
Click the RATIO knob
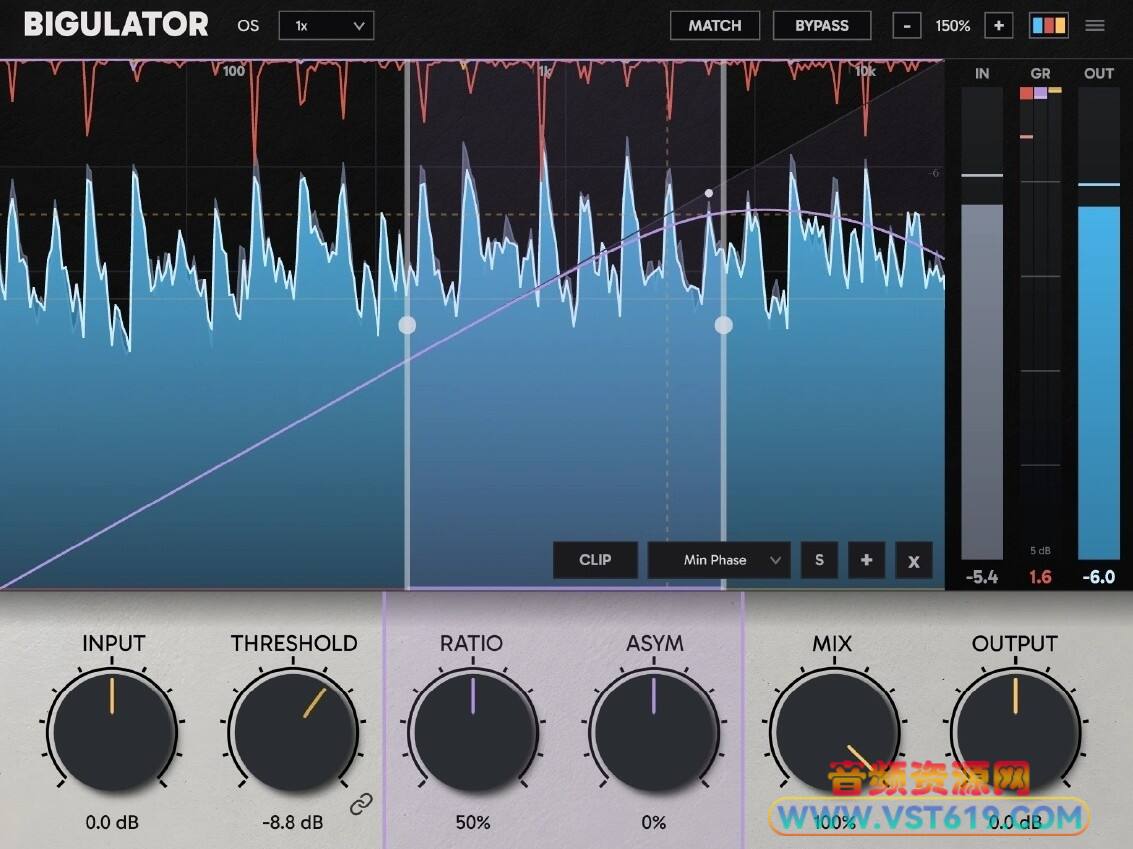[473, 730]
